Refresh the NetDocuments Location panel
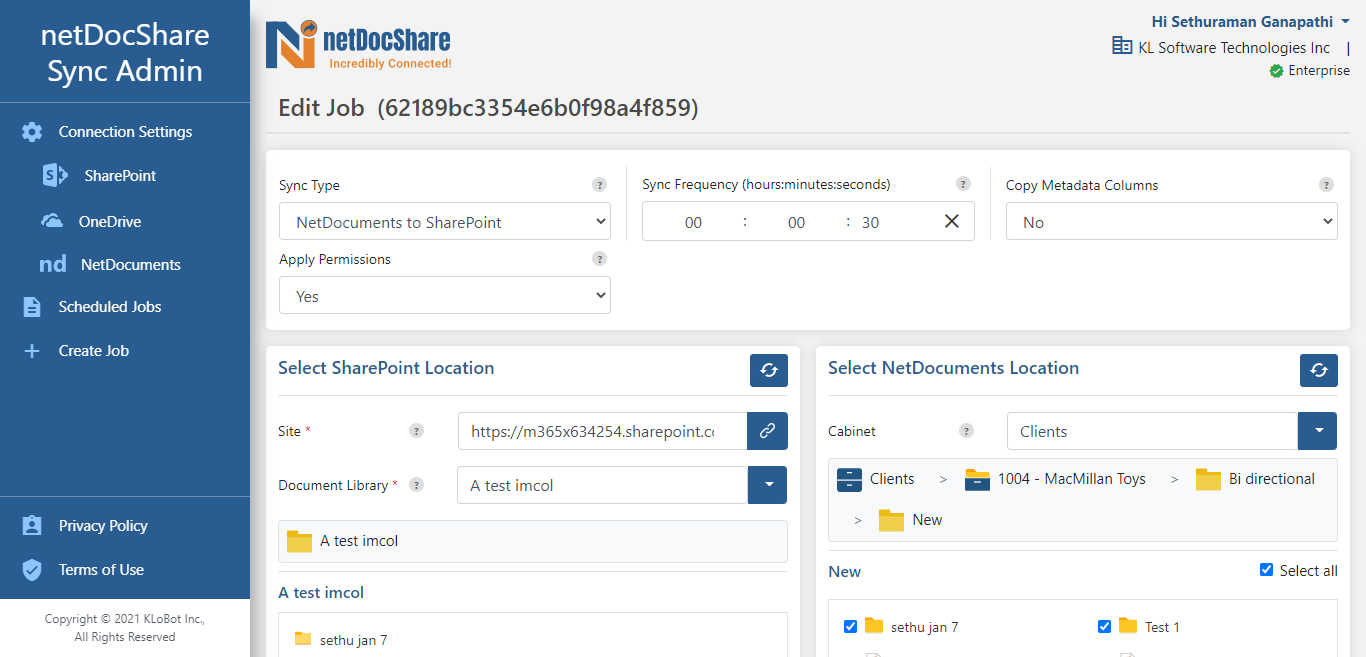 (x=1319, y=370)
